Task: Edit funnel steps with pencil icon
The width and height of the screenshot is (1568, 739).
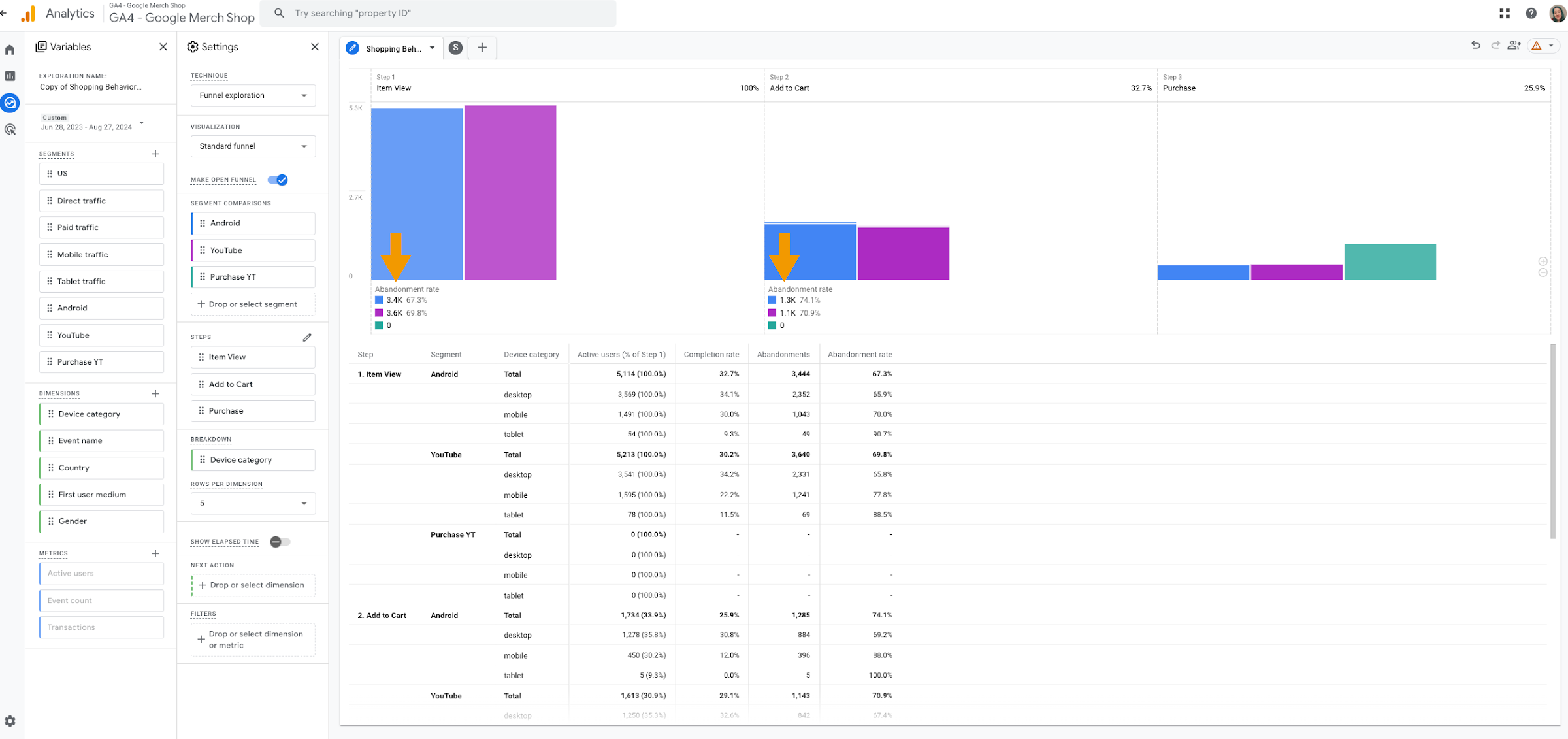Action: pos(307,337)
